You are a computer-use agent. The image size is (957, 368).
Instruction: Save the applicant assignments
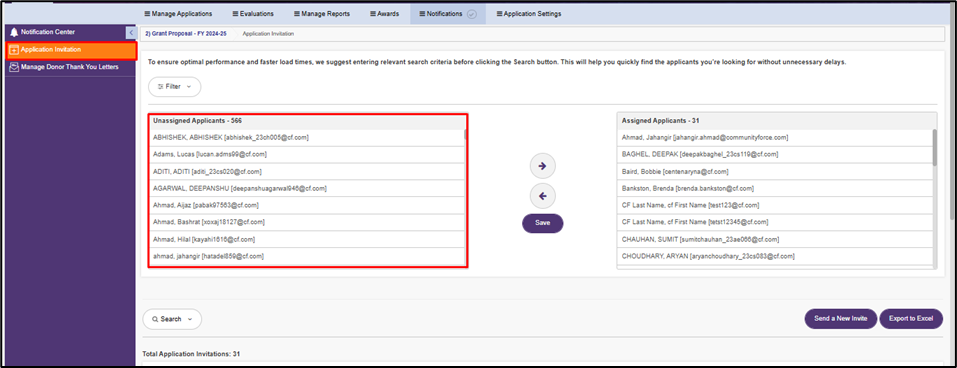click(x=543, y=223)
